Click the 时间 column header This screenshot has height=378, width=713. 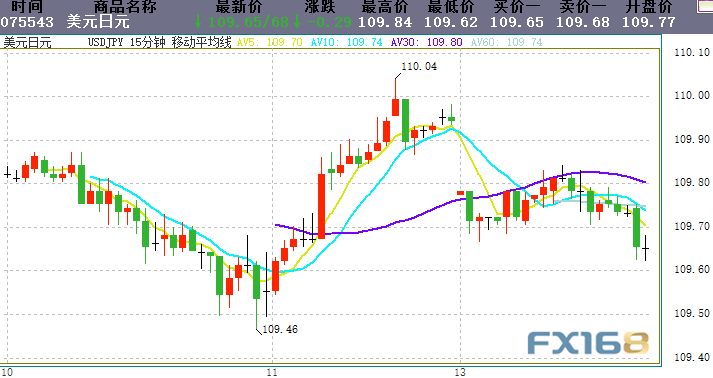point(27,7)
